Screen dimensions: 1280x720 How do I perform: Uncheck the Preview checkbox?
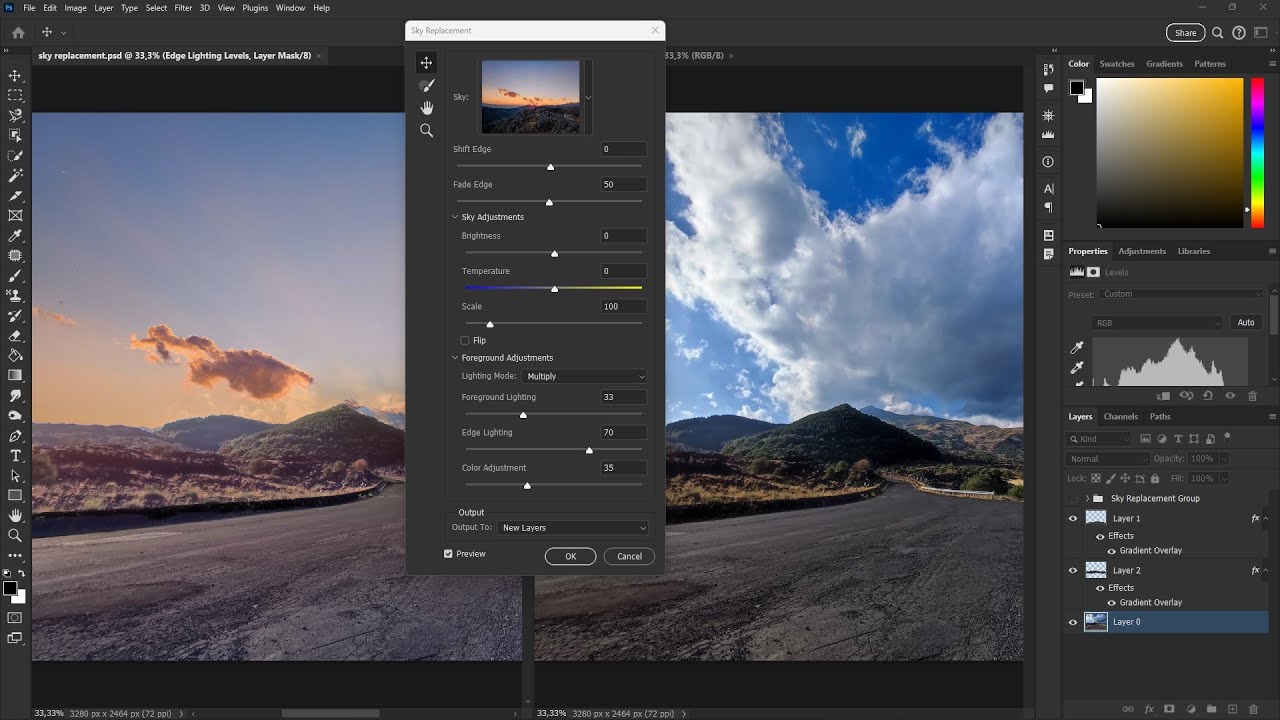[x=448, y=554]
